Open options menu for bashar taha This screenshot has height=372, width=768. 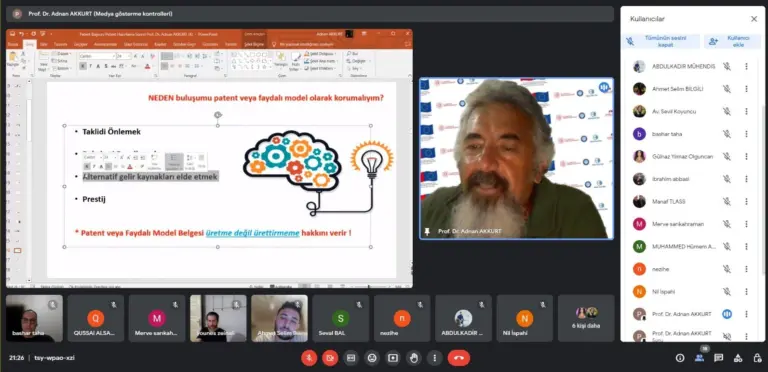[x=746, y=134]
